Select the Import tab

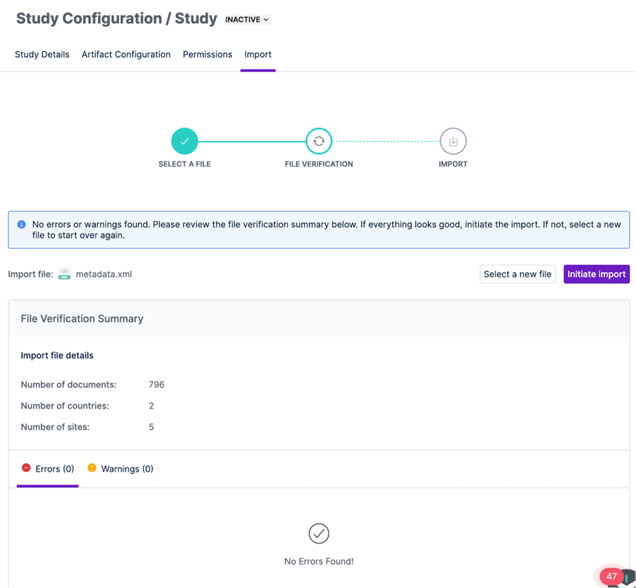coord(258,54)
